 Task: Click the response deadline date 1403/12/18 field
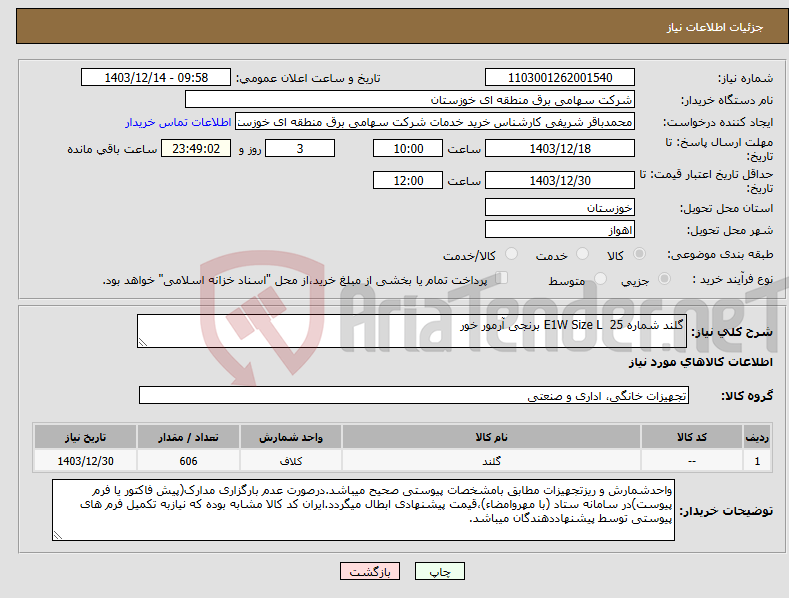(x=560, y=148)
